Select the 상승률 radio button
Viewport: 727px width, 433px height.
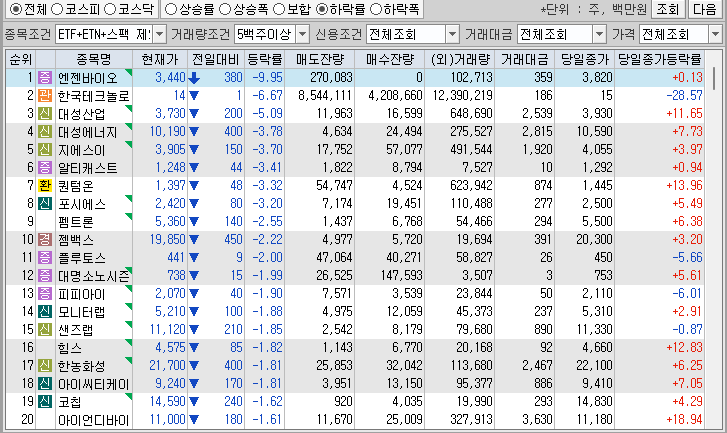pyautogui.click(x=171, y=9)
